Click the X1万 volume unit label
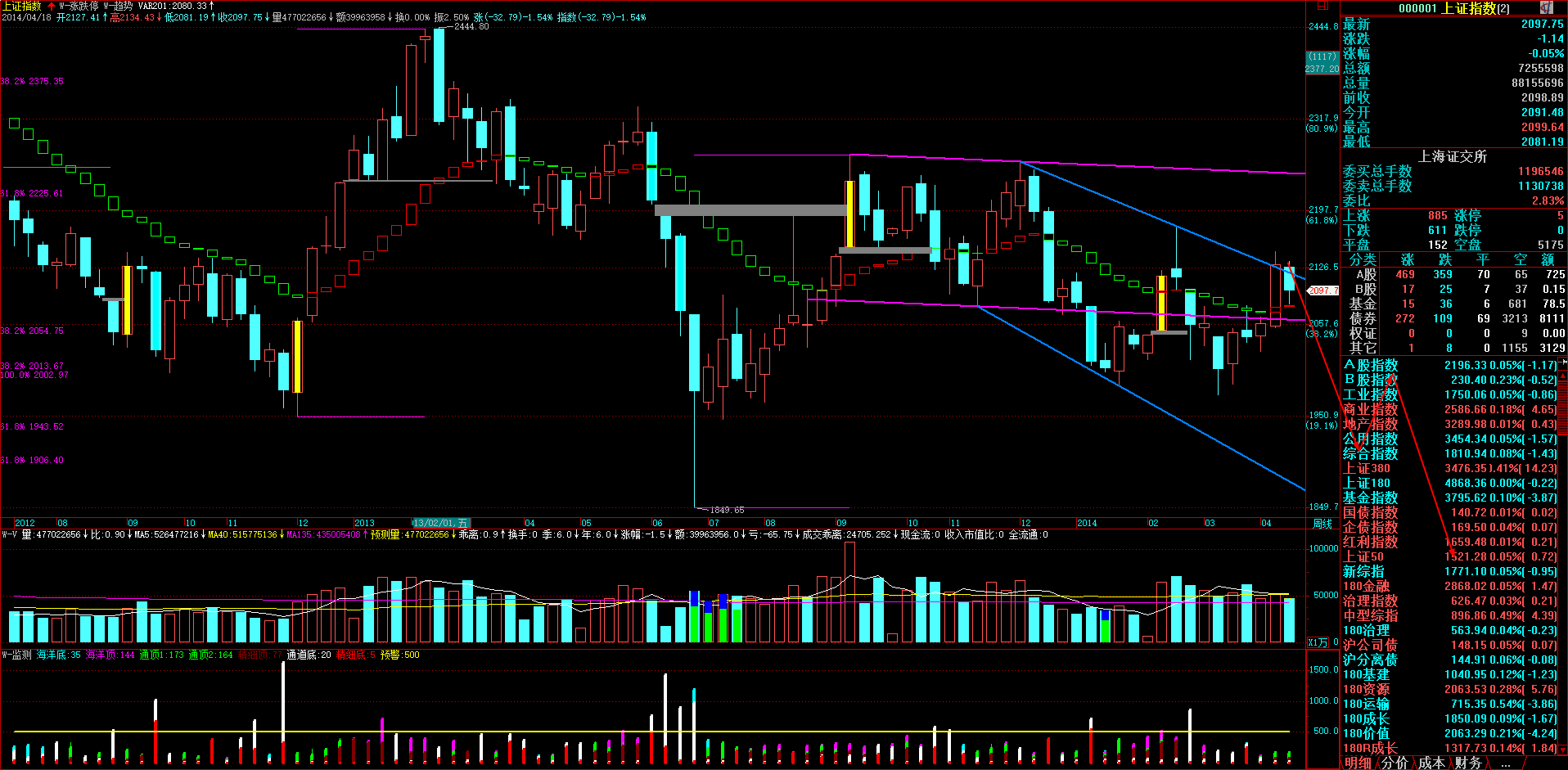1568x770 pixels. 1318,642
